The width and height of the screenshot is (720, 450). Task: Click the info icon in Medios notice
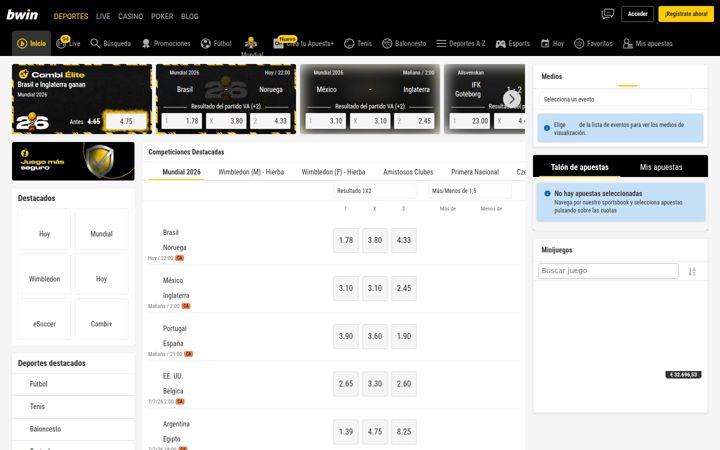coord(547,128)
